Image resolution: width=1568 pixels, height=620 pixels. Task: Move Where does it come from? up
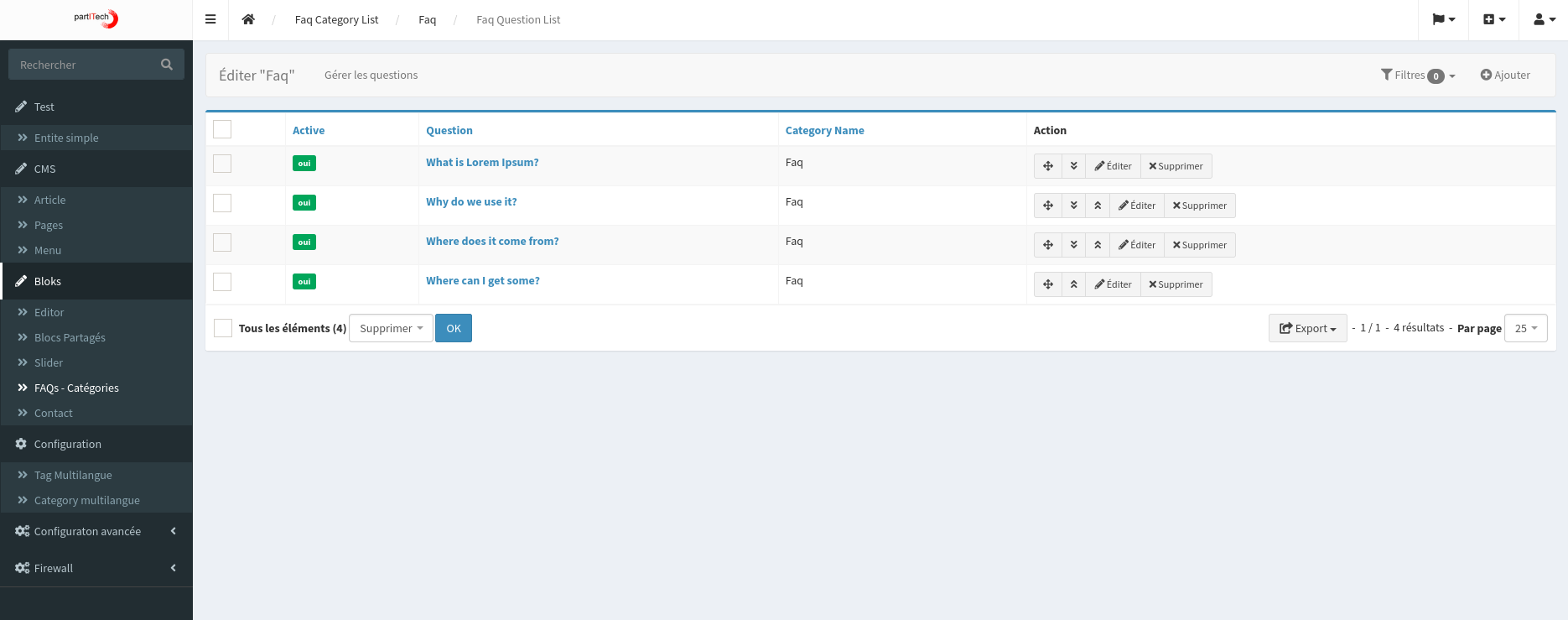1098,245
